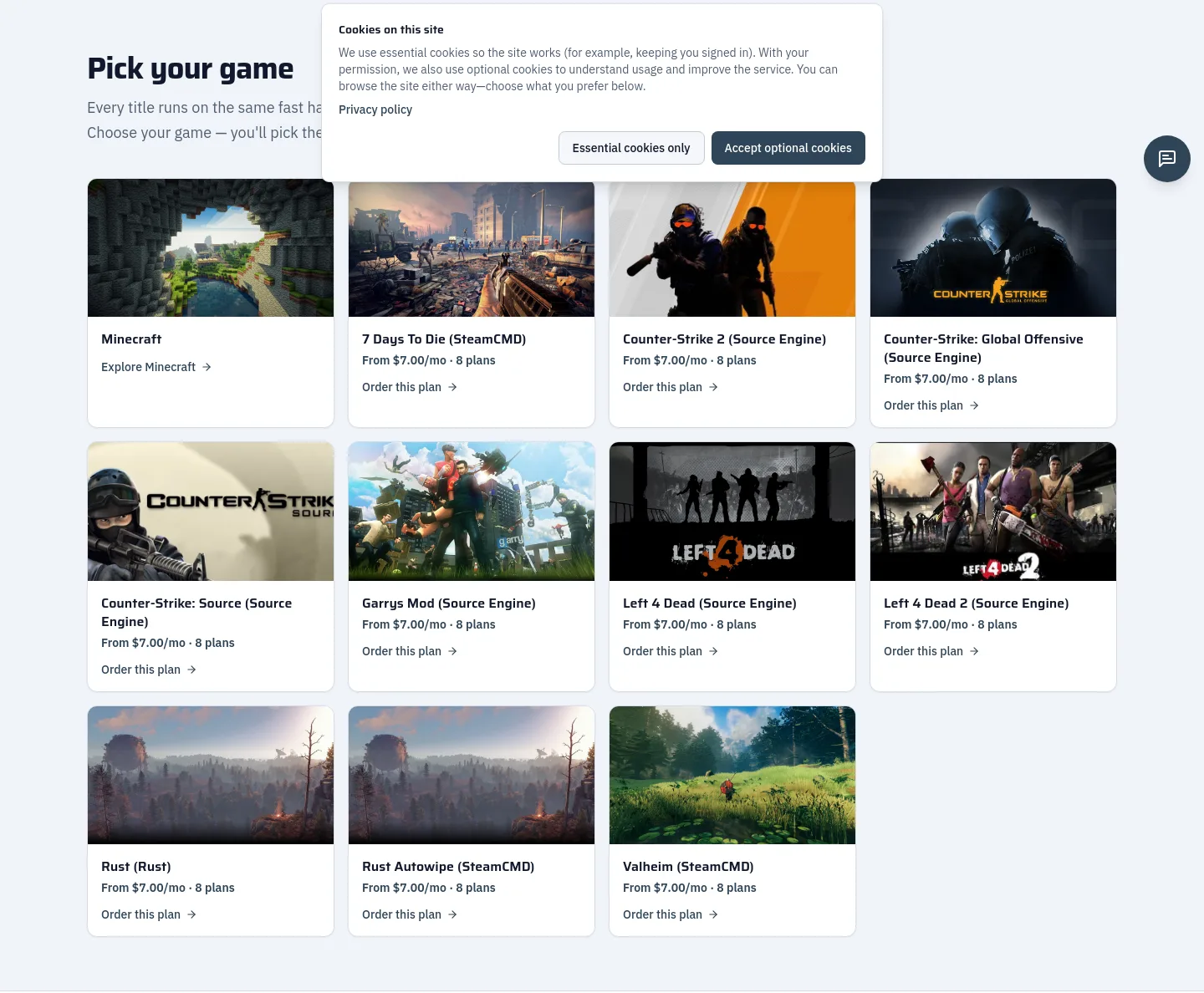Click the arrow on Counter-Strike: Source card
The image size is (1204, 993).
pos(191,670)
